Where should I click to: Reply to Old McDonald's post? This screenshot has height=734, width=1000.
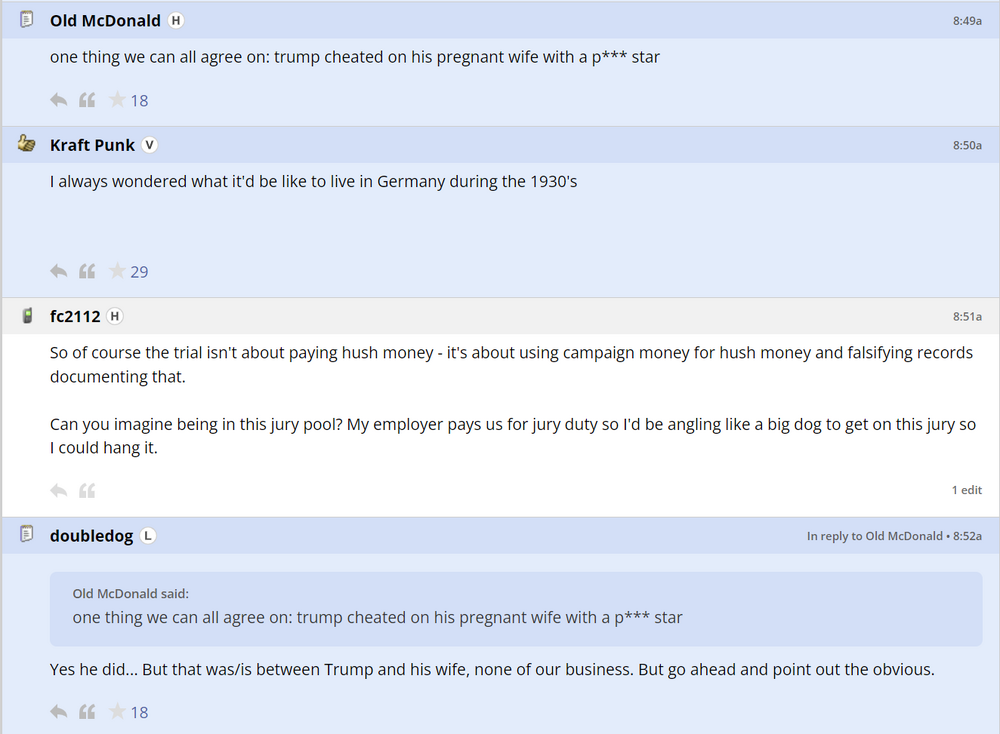point(59,100)
